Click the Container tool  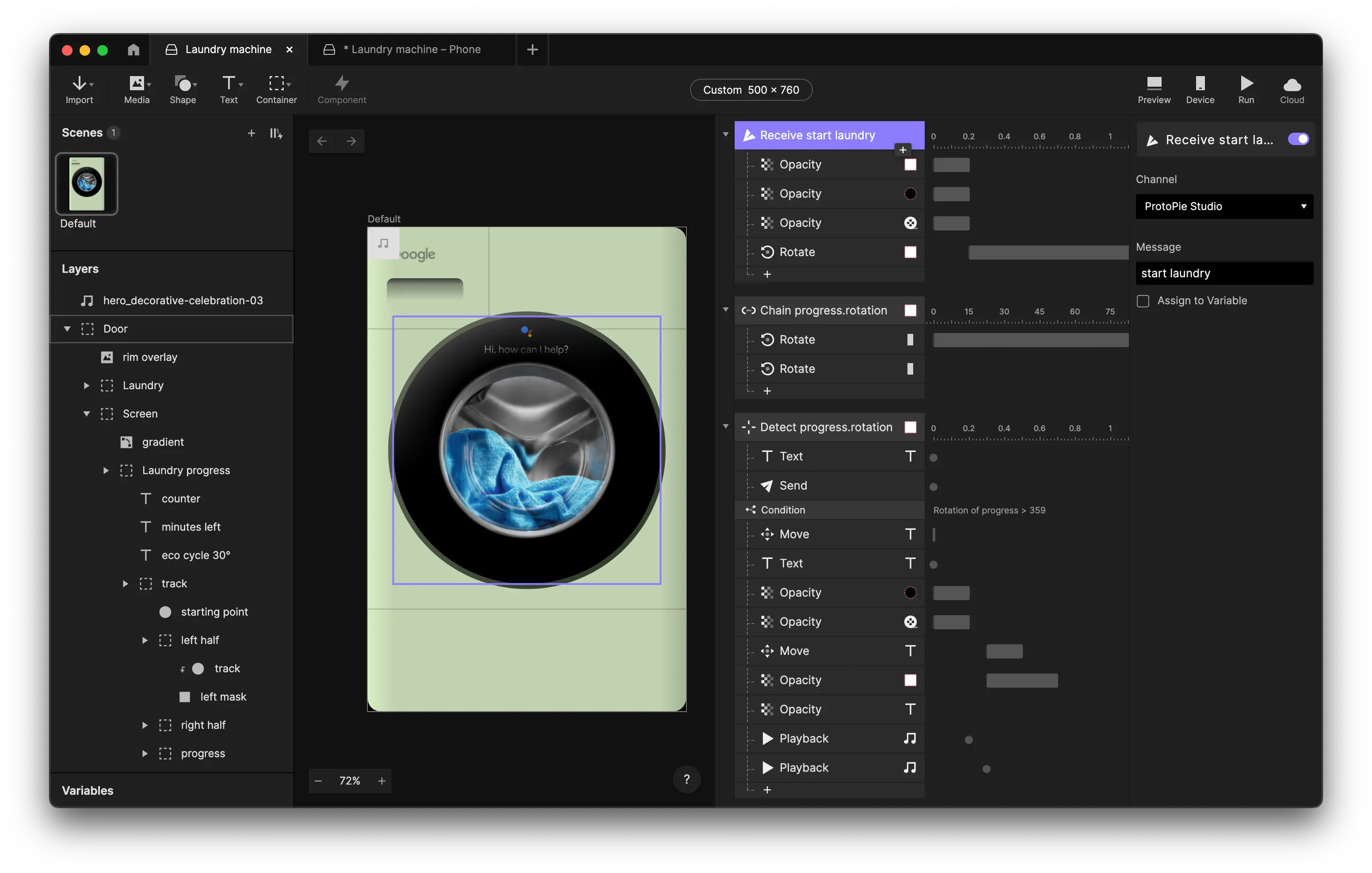pos(276,89)
